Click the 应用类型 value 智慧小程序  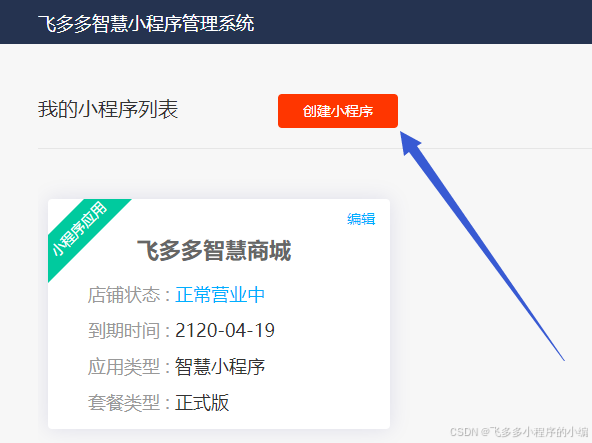220,367
